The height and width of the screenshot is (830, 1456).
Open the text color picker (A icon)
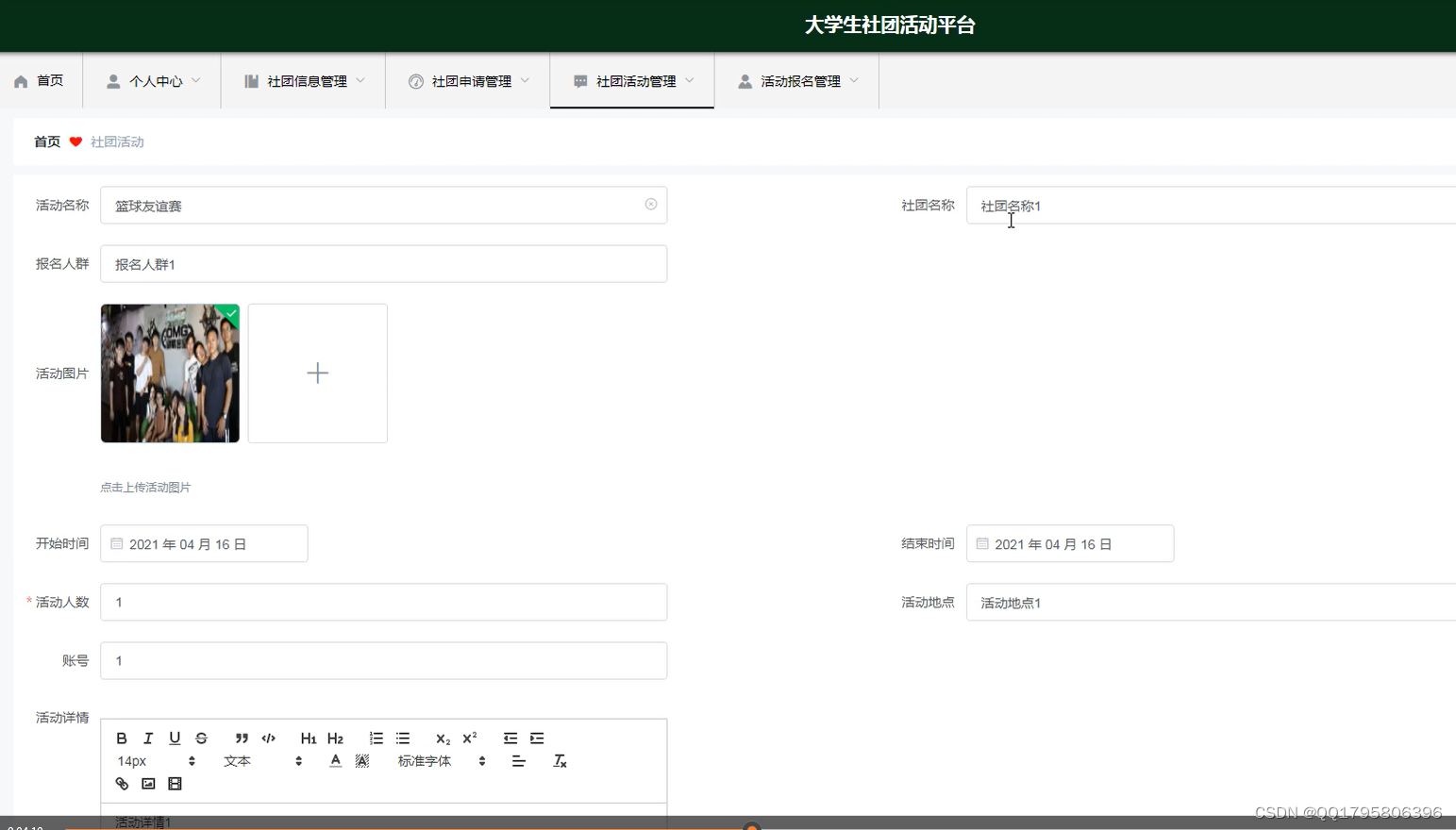point(335,761)
